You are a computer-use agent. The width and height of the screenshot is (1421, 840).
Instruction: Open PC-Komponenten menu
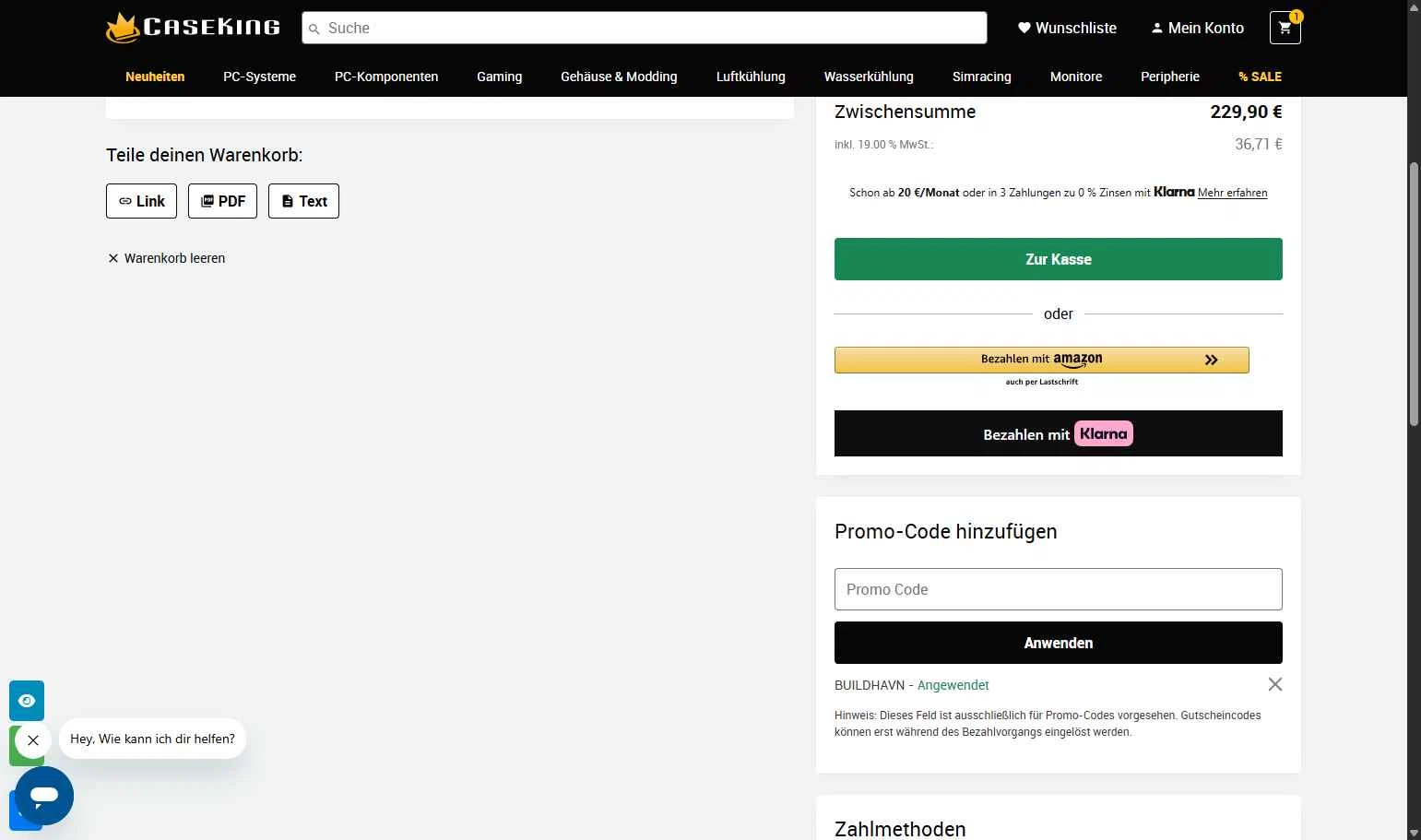386,77
